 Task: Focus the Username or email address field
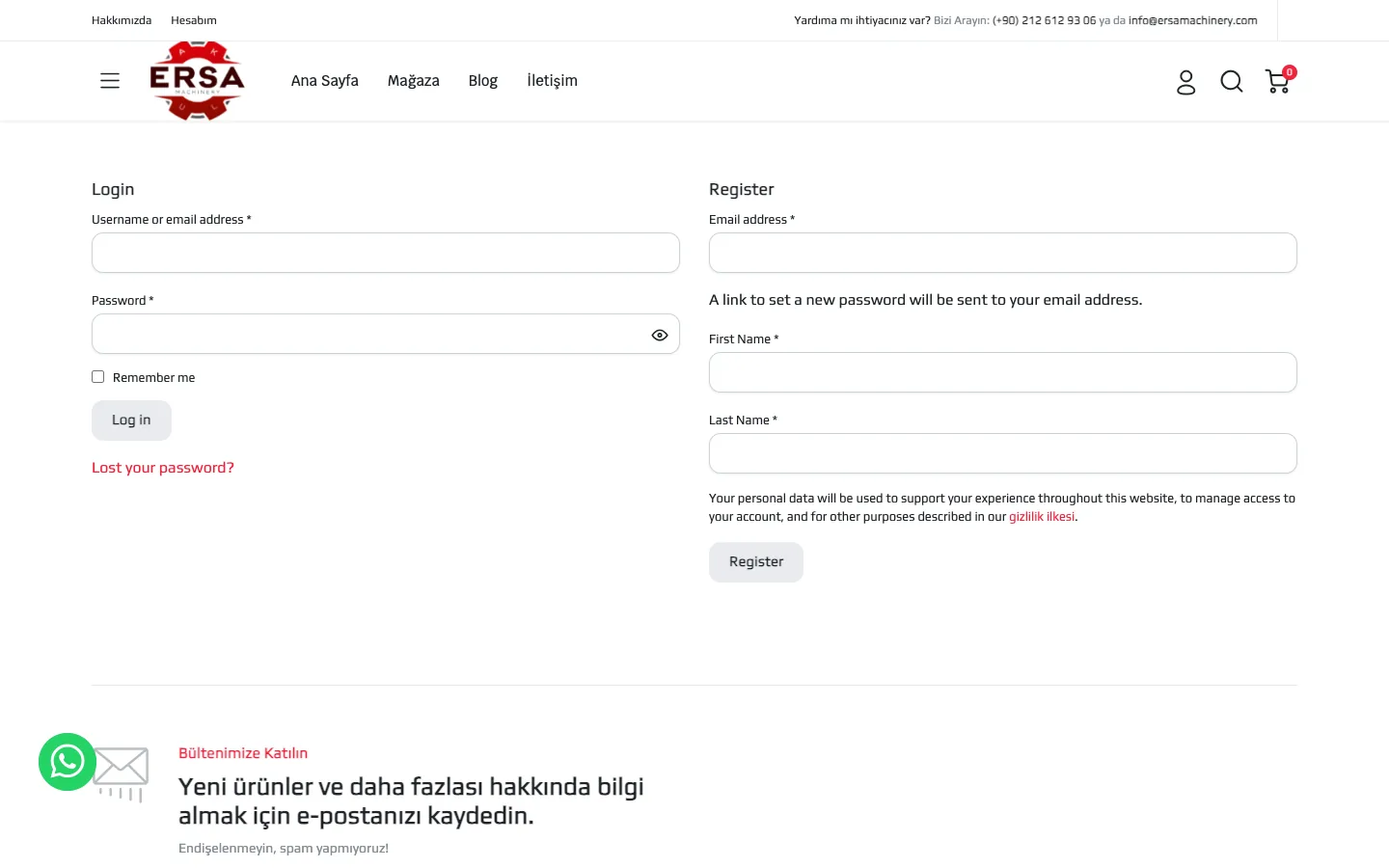pos(386,253)
